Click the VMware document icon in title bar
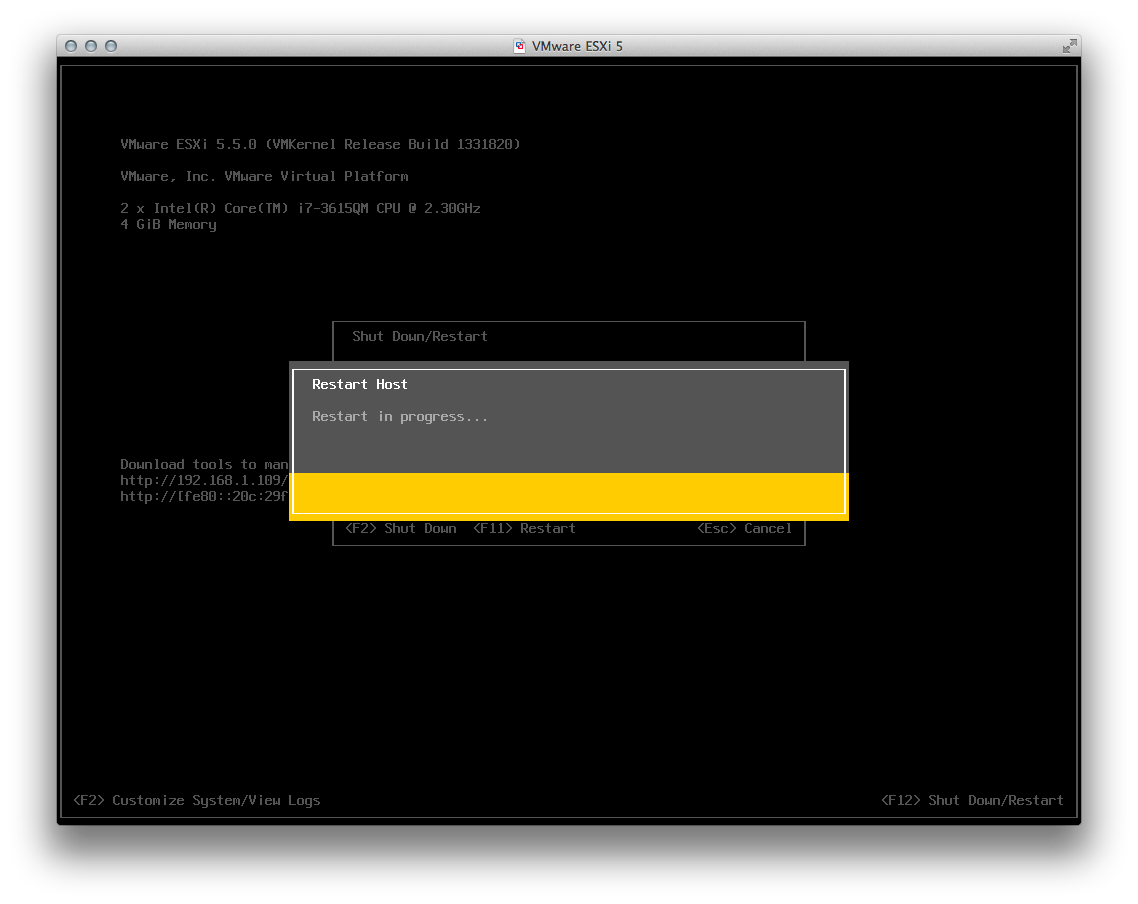Image resolution: width=1138 pixels, height=904 pixels. pyautogui.click(x=520, y=46)
